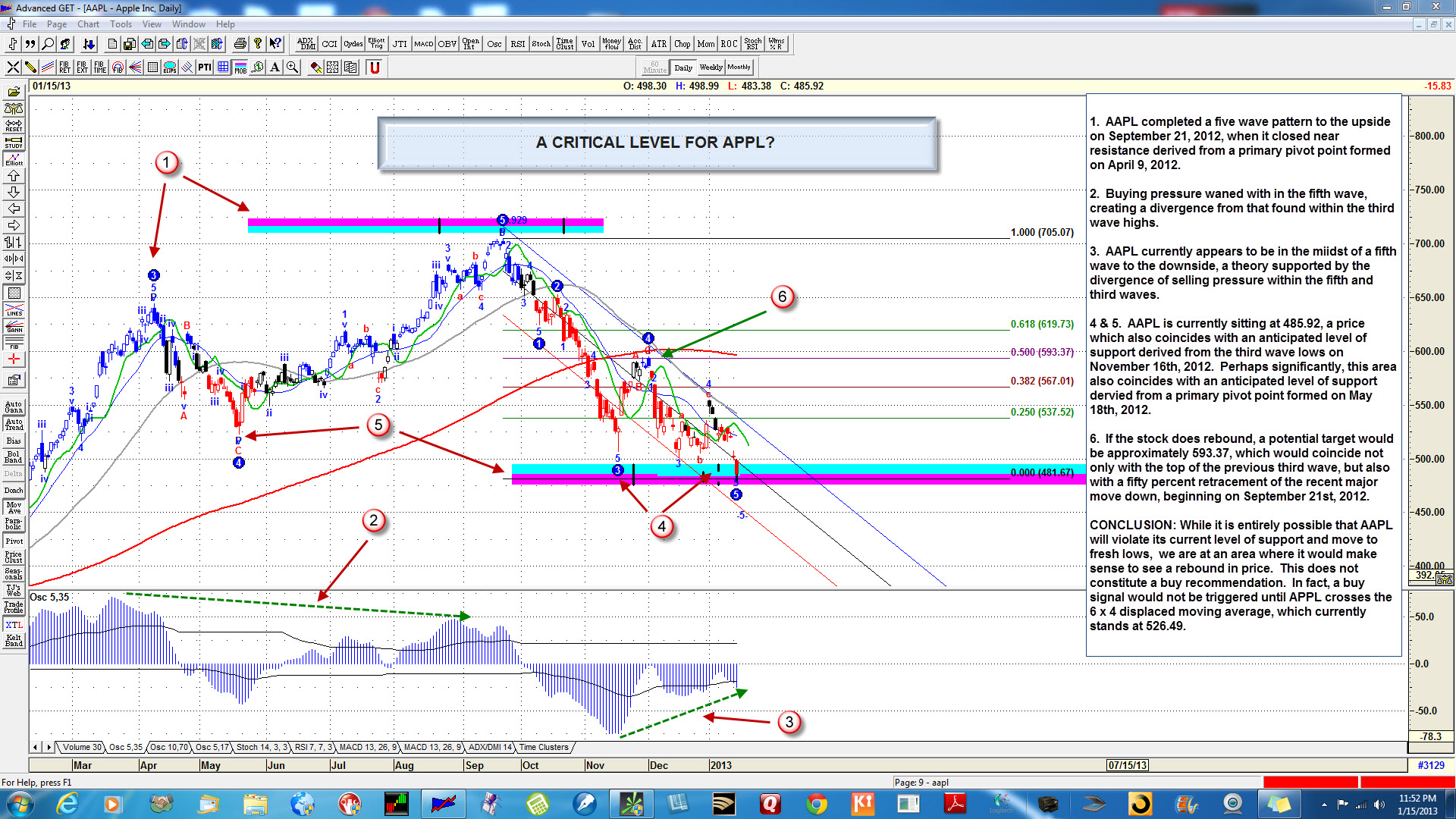Image resolution: width=1456 pixels, height=819 pixels.
Task: Open the Gann lines tool
Action: 14,327
